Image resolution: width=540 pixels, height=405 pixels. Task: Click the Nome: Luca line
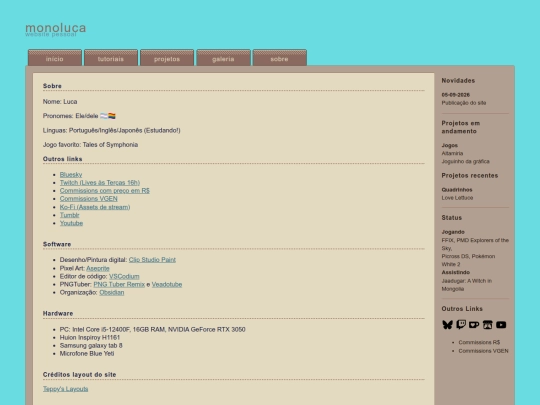point(60,102)
